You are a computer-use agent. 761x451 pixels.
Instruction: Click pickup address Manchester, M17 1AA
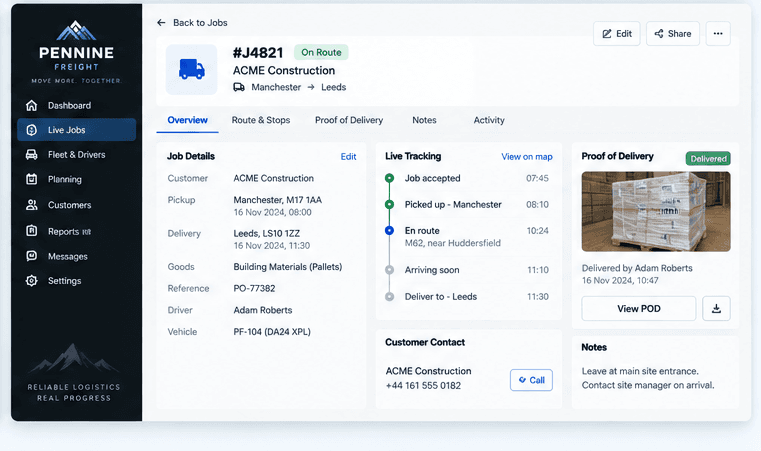click(278, 200)
